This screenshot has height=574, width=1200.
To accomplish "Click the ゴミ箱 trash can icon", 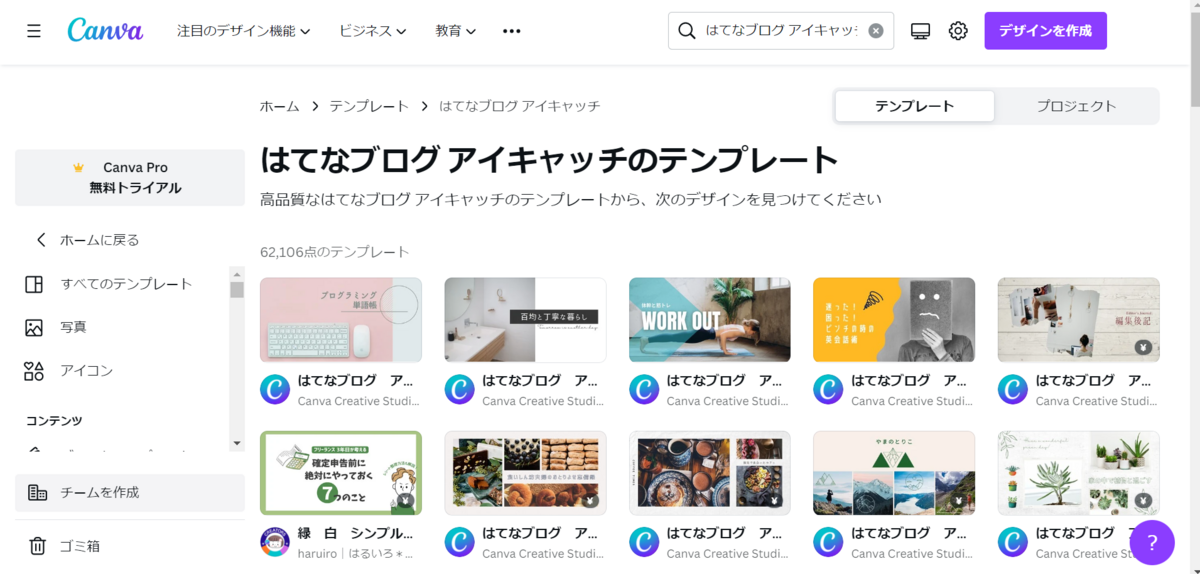I will pyautogui.click(x=38, y=546).
